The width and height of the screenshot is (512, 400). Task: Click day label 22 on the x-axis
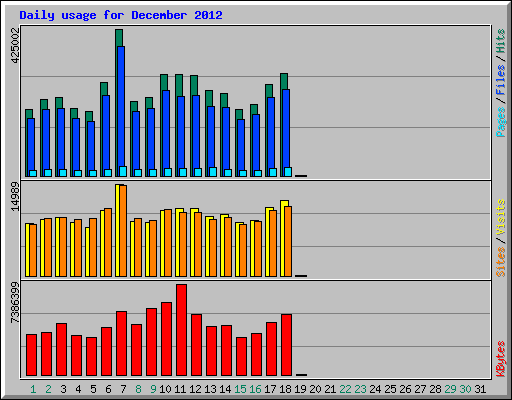click(x=345, y=389)
